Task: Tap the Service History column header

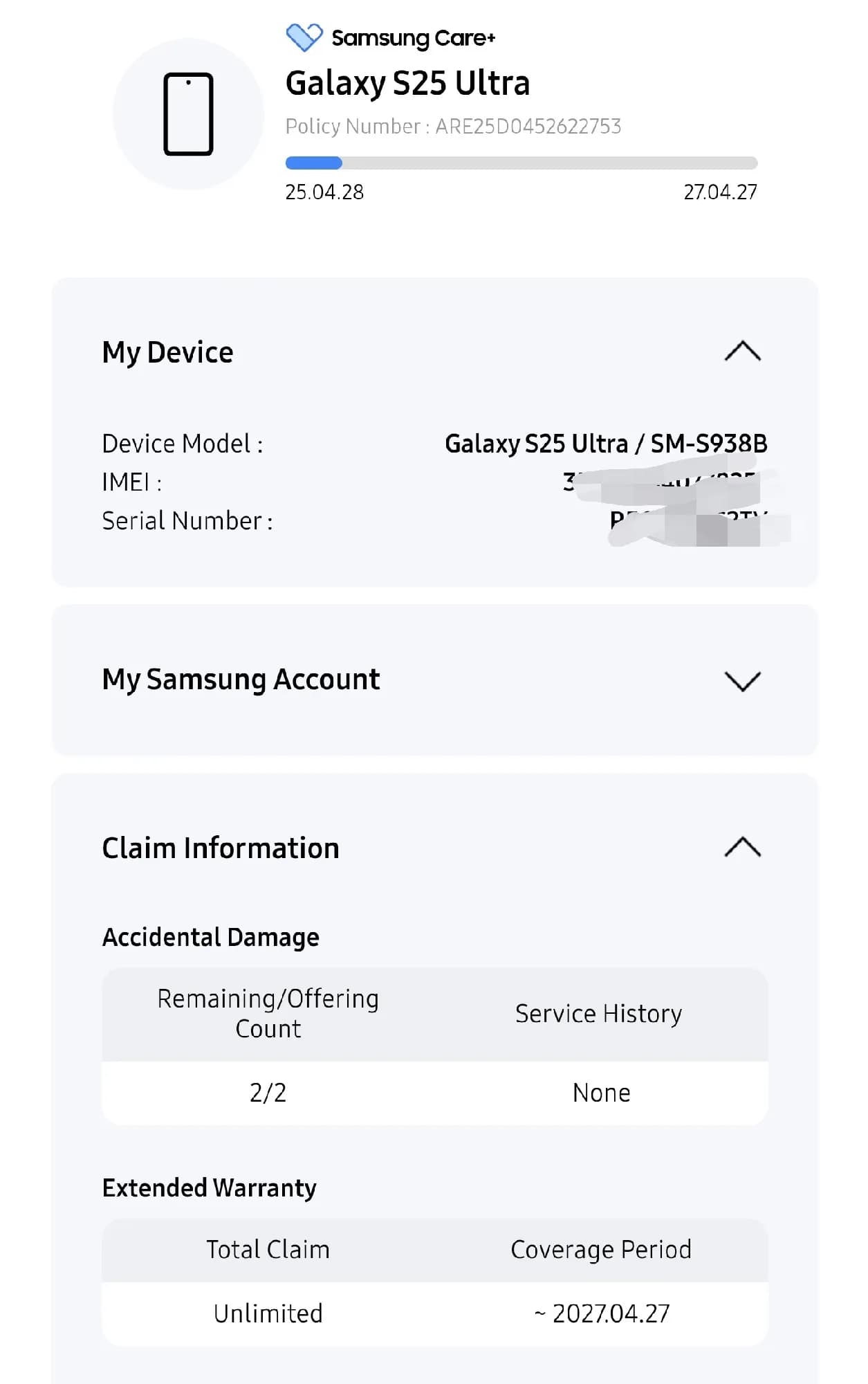Action: pyautogui.click(x=599, y=1014)
